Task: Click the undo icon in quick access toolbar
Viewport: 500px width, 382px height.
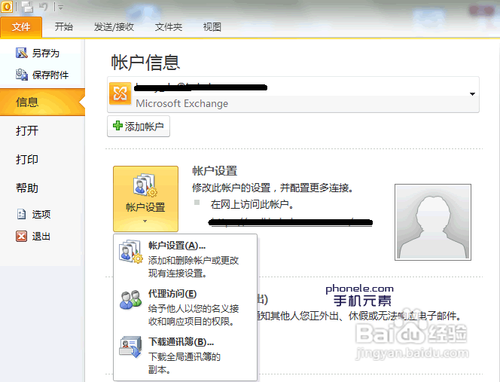Action: pyautogui.click(x=43, y=7)
